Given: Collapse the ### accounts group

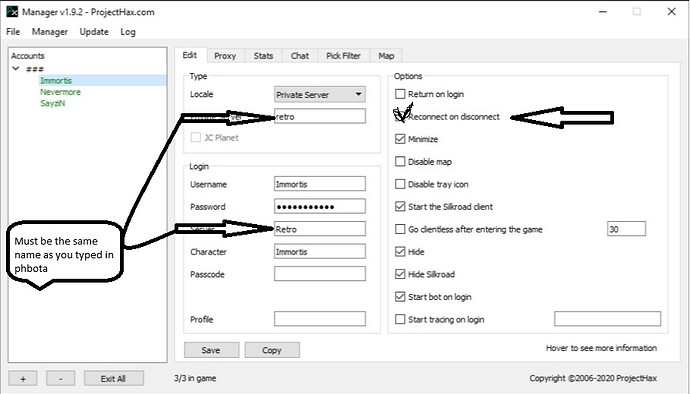Looking at the screenshot, I should point(16,69).
